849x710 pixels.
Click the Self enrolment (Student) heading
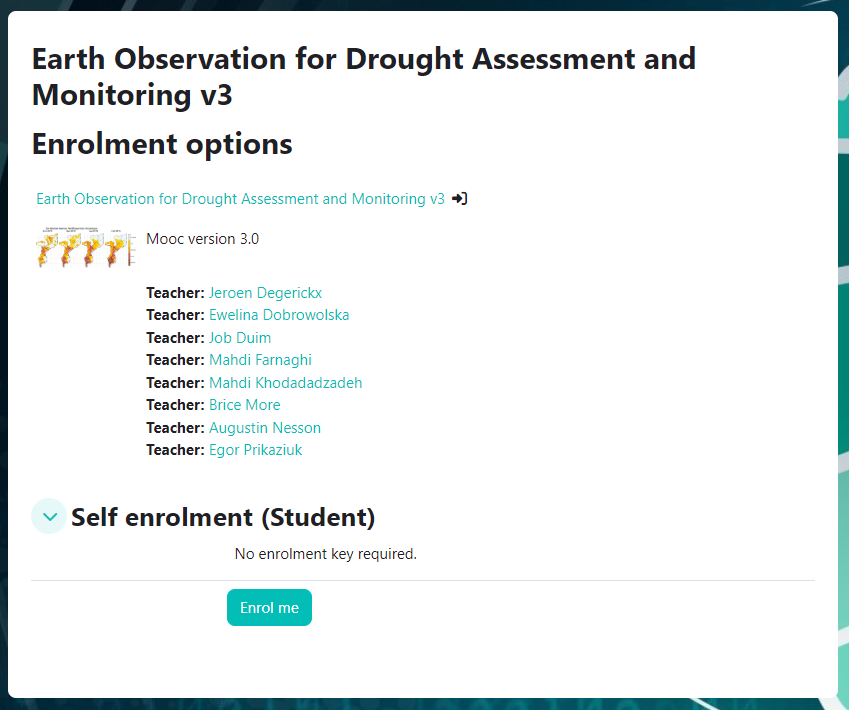pyautogui.click(x=223, y=517)
